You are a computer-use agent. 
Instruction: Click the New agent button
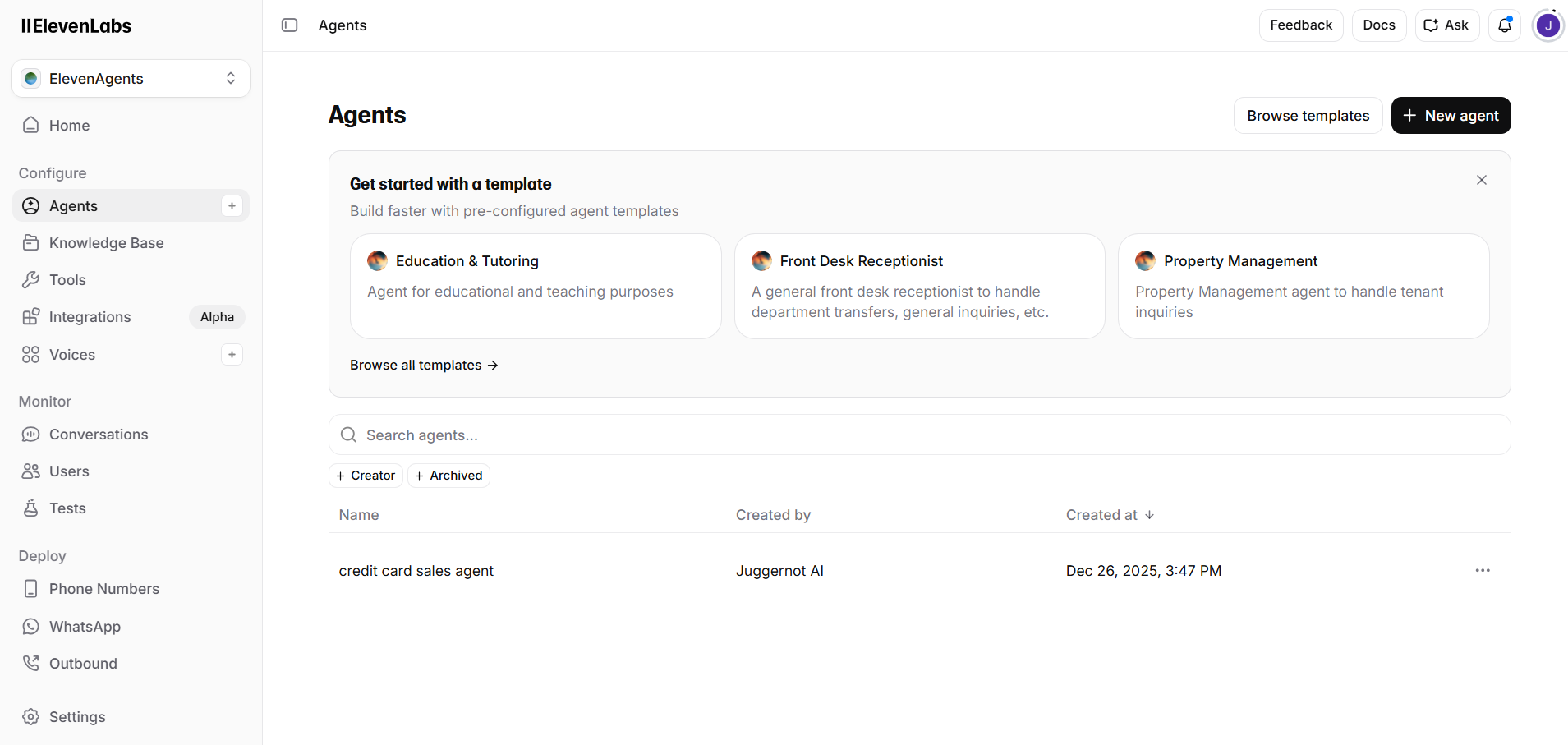coord(1451,116)
